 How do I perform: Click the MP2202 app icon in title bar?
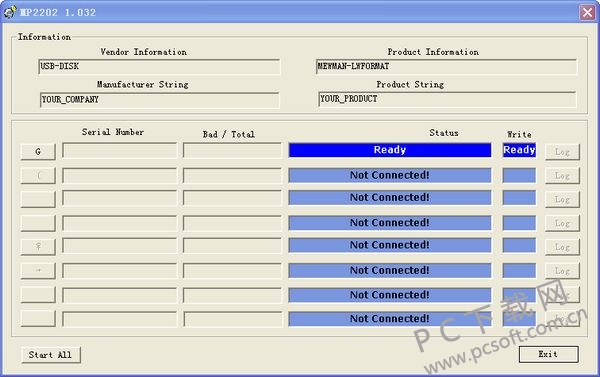(x=10, y=12)
